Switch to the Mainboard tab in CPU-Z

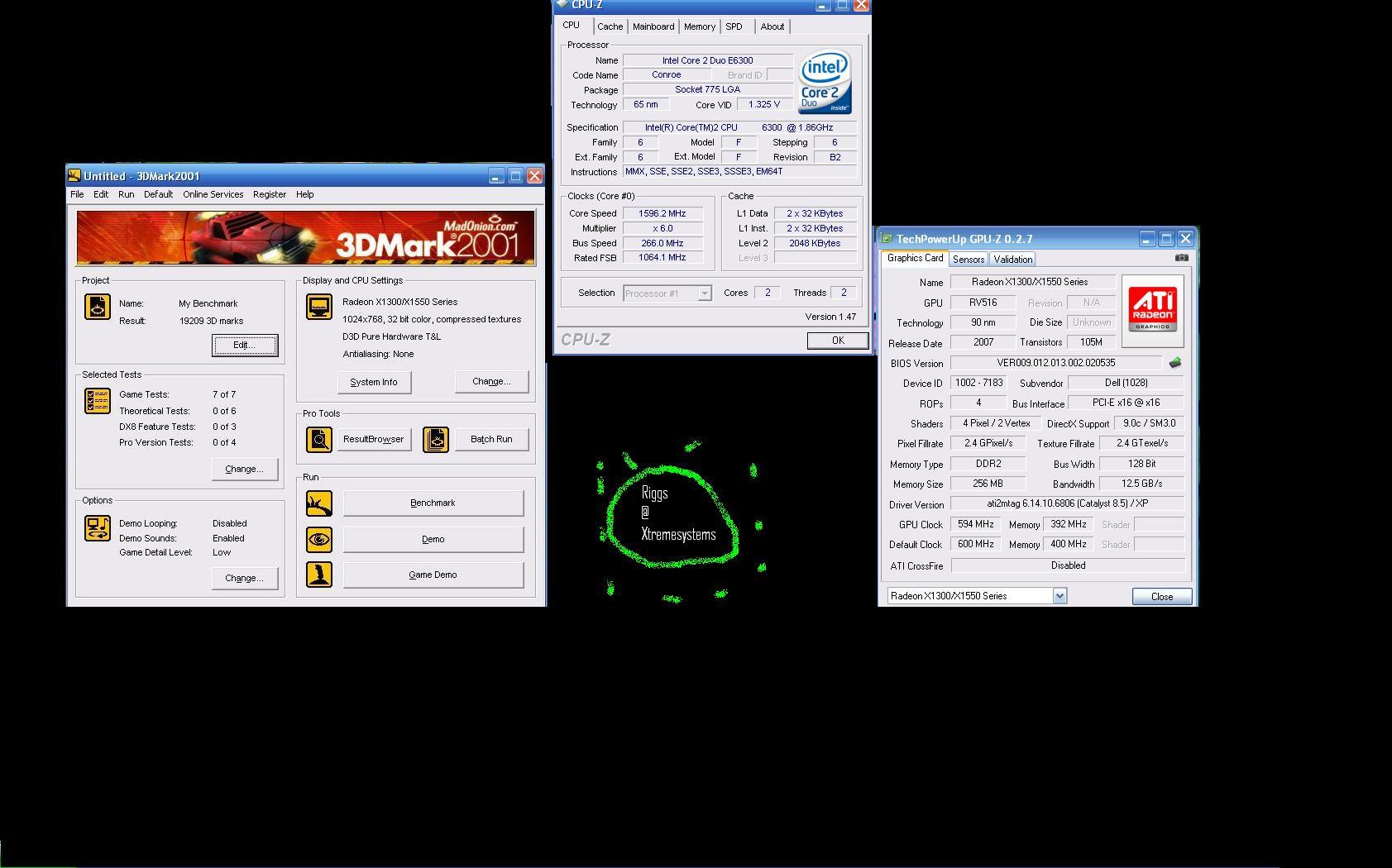(653, 26)
